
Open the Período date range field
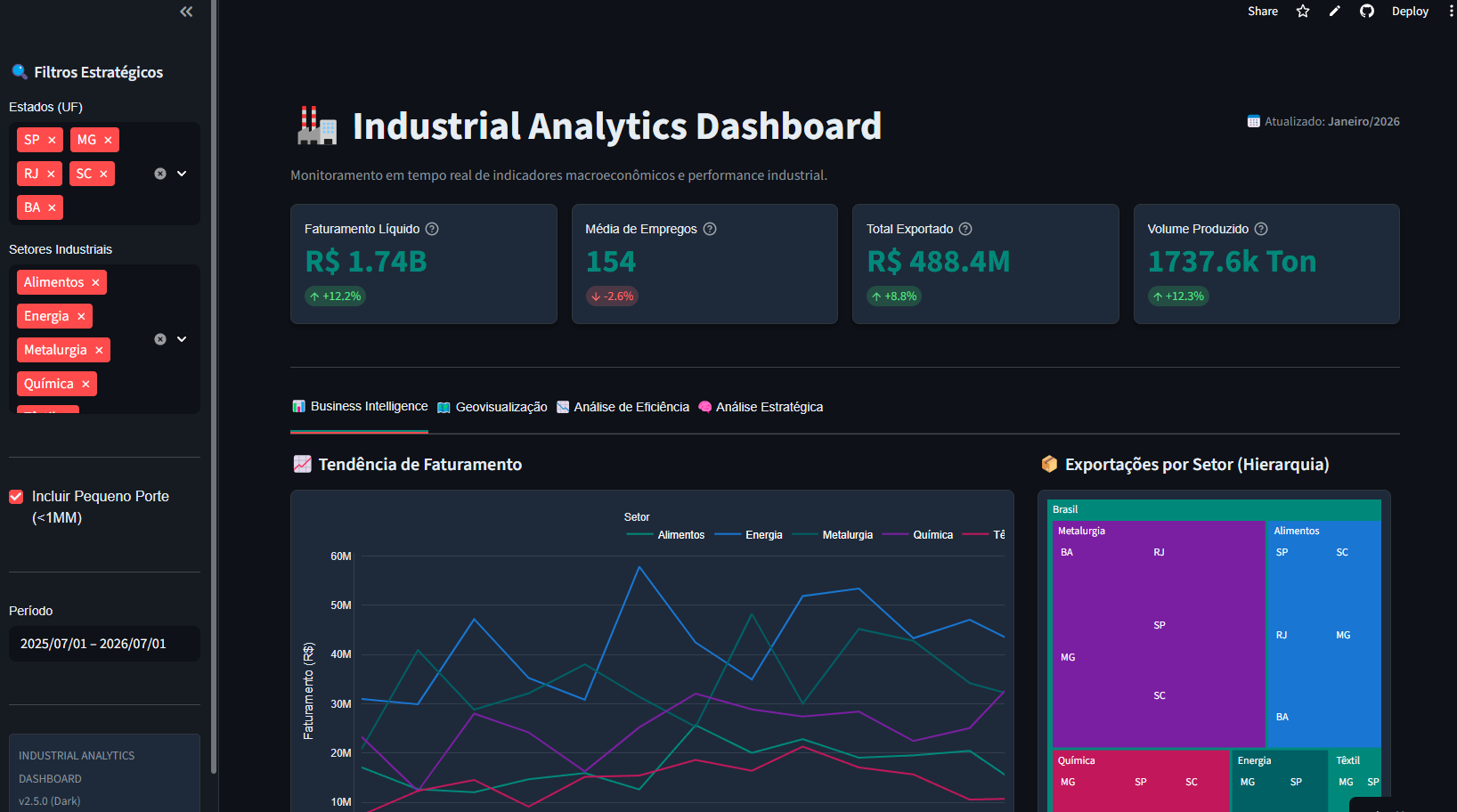point(104,644)
